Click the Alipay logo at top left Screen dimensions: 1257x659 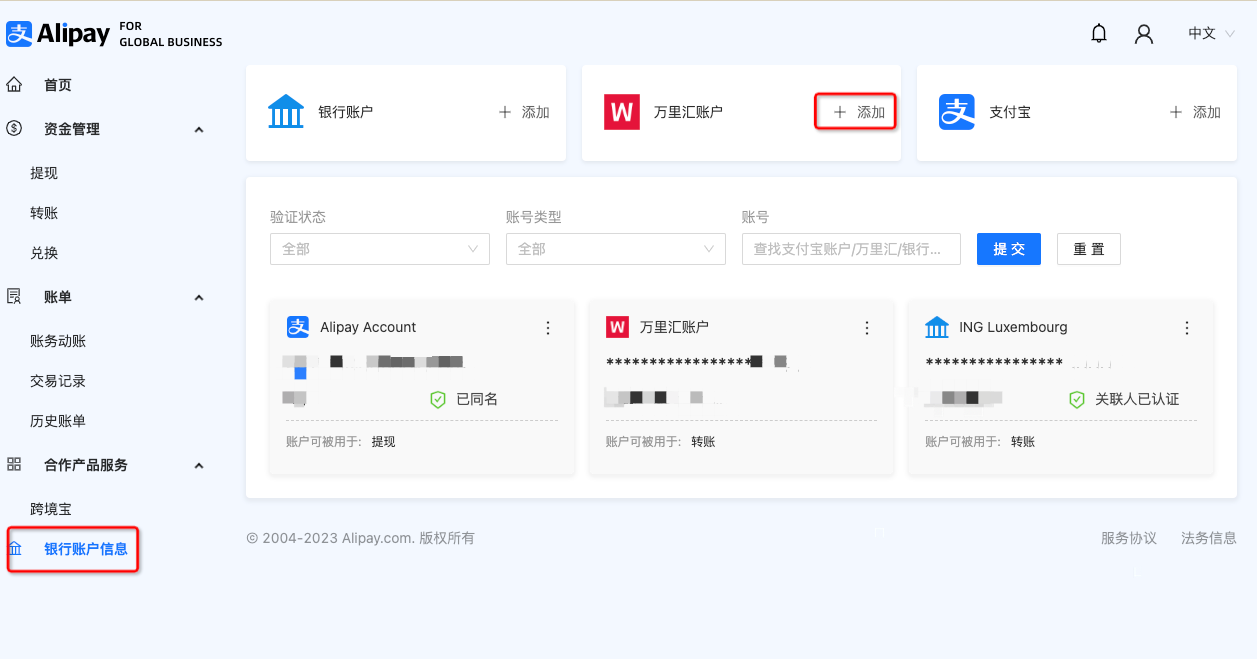click(60, 32)
